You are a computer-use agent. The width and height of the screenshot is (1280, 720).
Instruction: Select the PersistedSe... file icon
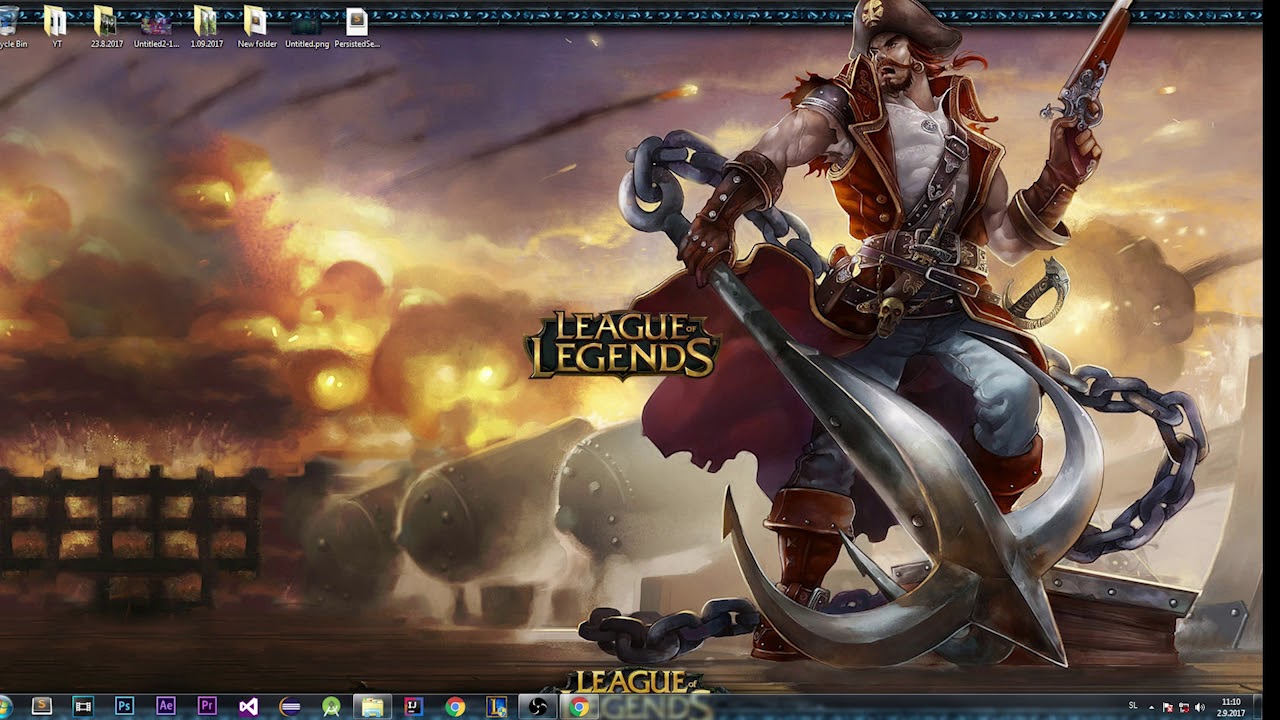357,27
